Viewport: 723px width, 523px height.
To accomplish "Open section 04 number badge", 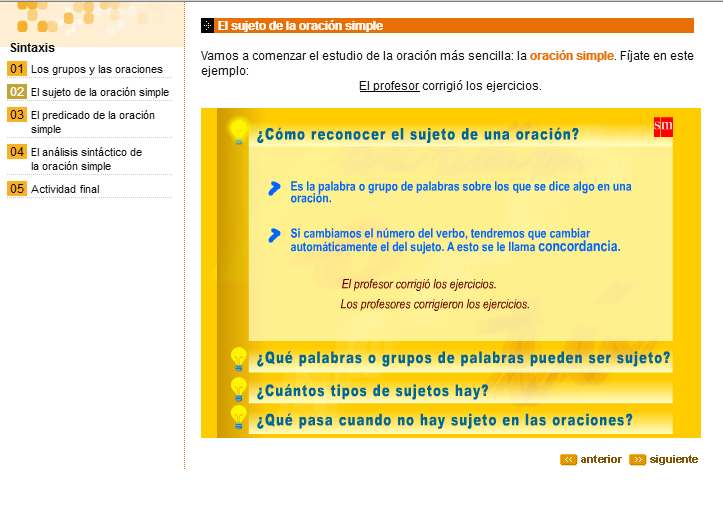I will tap(17, 151).
